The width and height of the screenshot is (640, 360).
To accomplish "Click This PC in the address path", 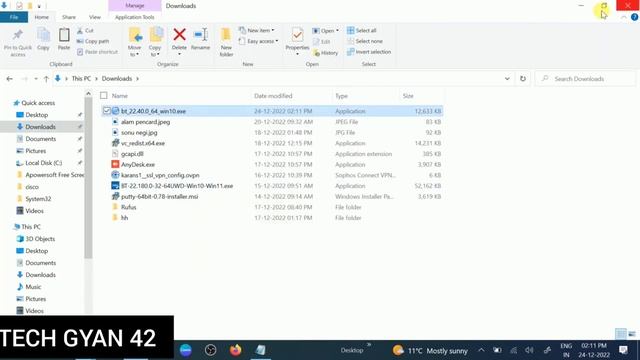I will (81, 79).
